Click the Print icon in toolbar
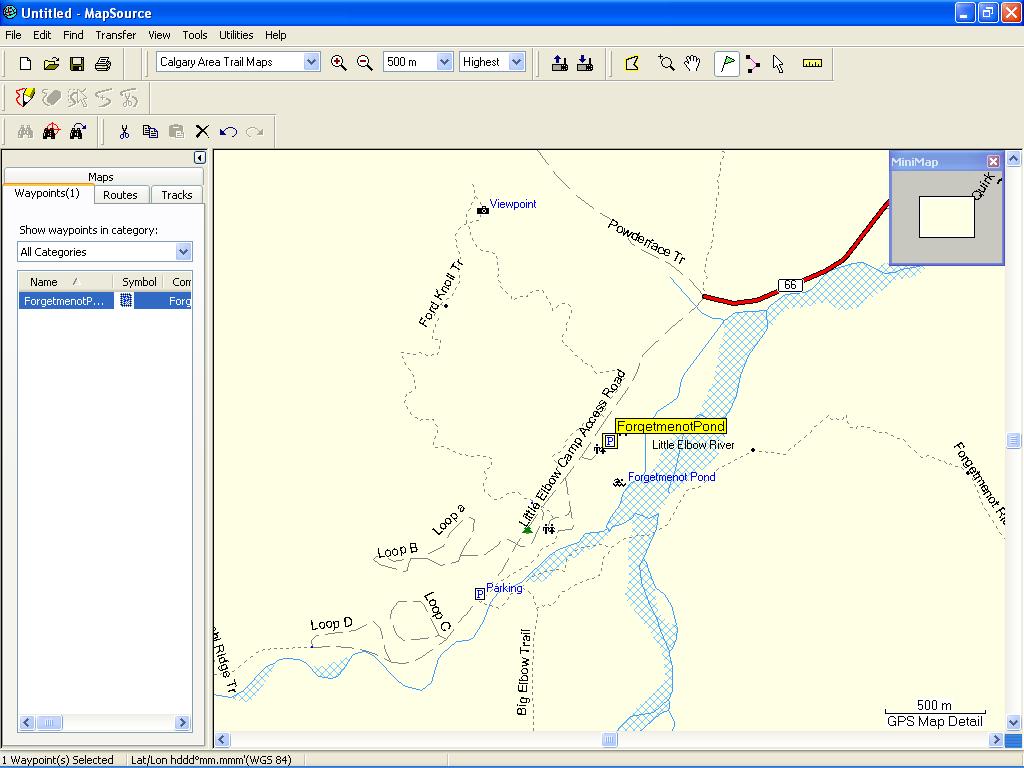The image size is (1024, 768). pyautogui.click(x=102, y=63)
